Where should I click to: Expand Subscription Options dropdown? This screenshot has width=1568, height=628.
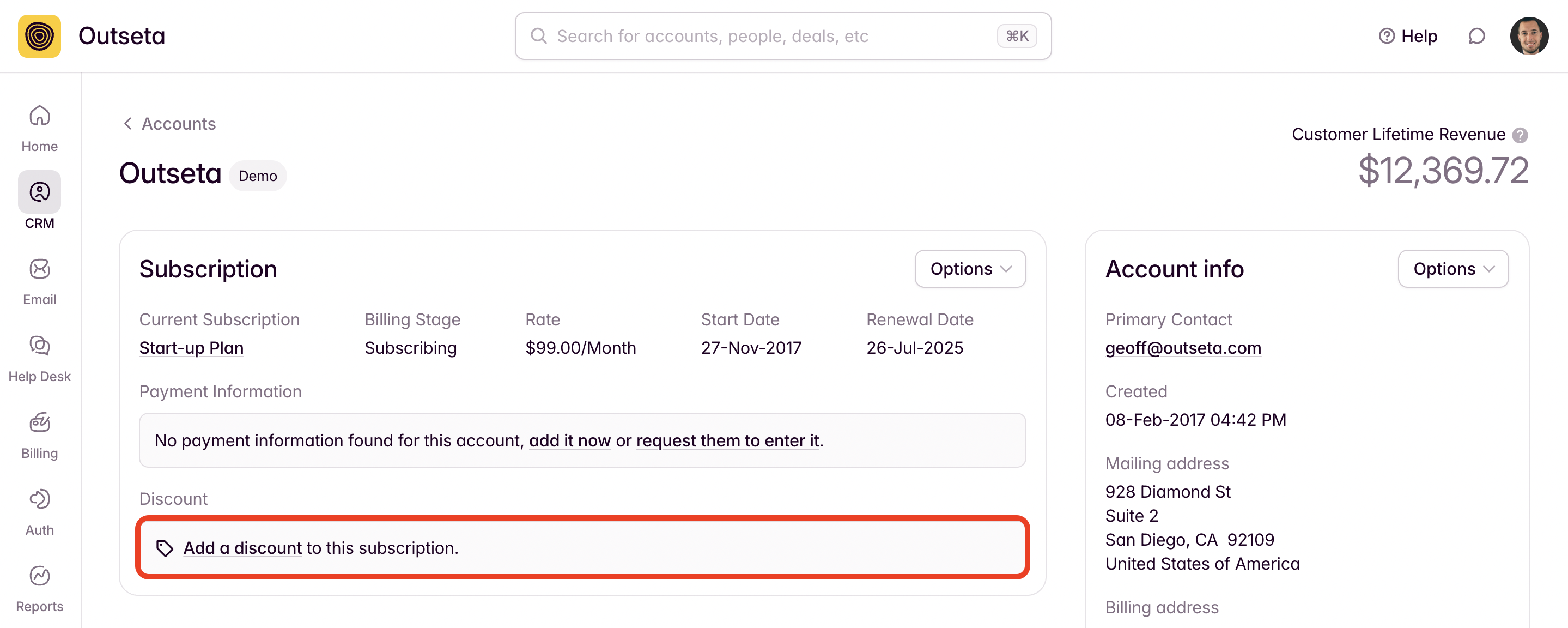(970, 269)
